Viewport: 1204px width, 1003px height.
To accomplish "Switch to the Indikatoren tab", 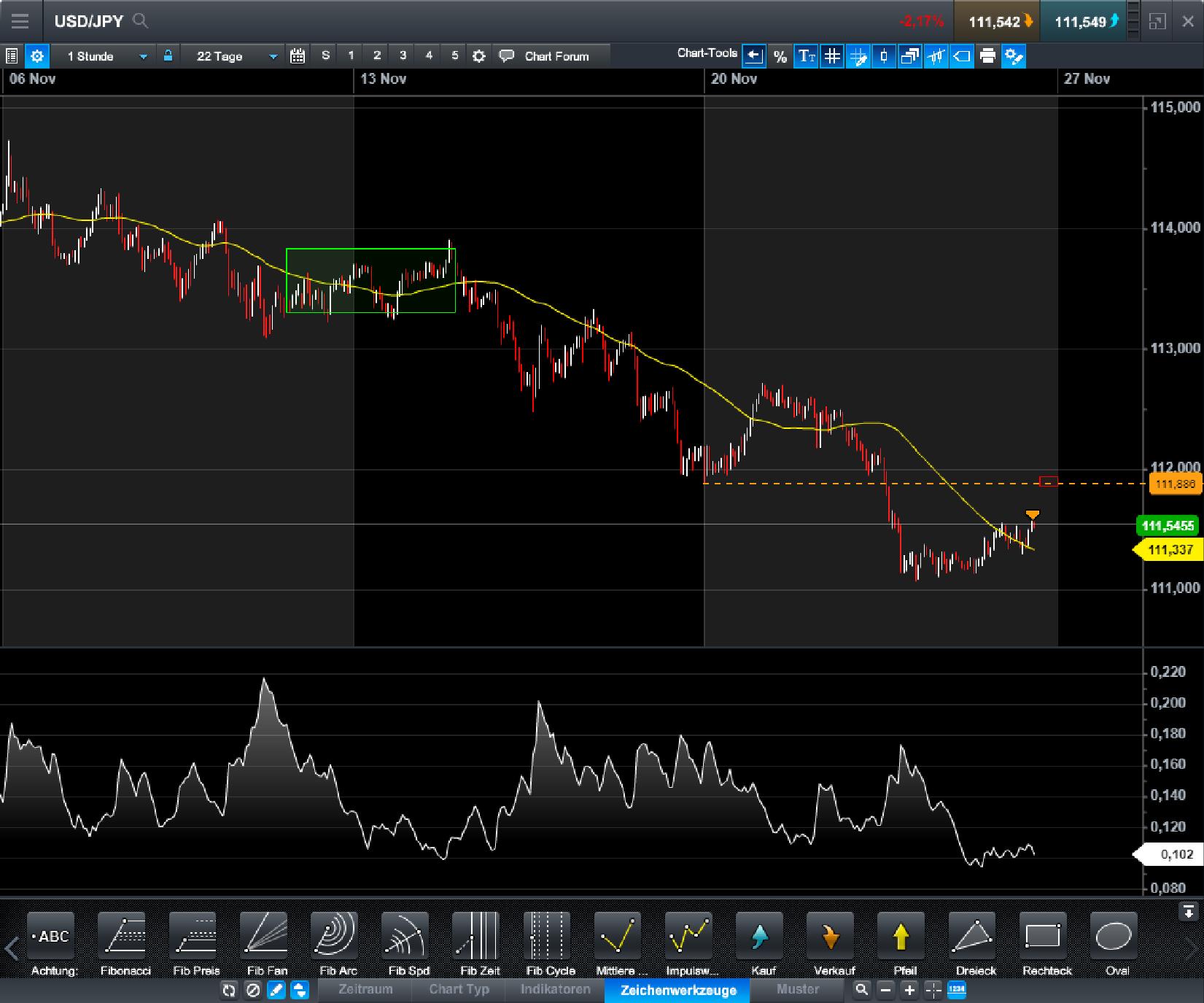I will pyautogui.click(x=555, y=990).
